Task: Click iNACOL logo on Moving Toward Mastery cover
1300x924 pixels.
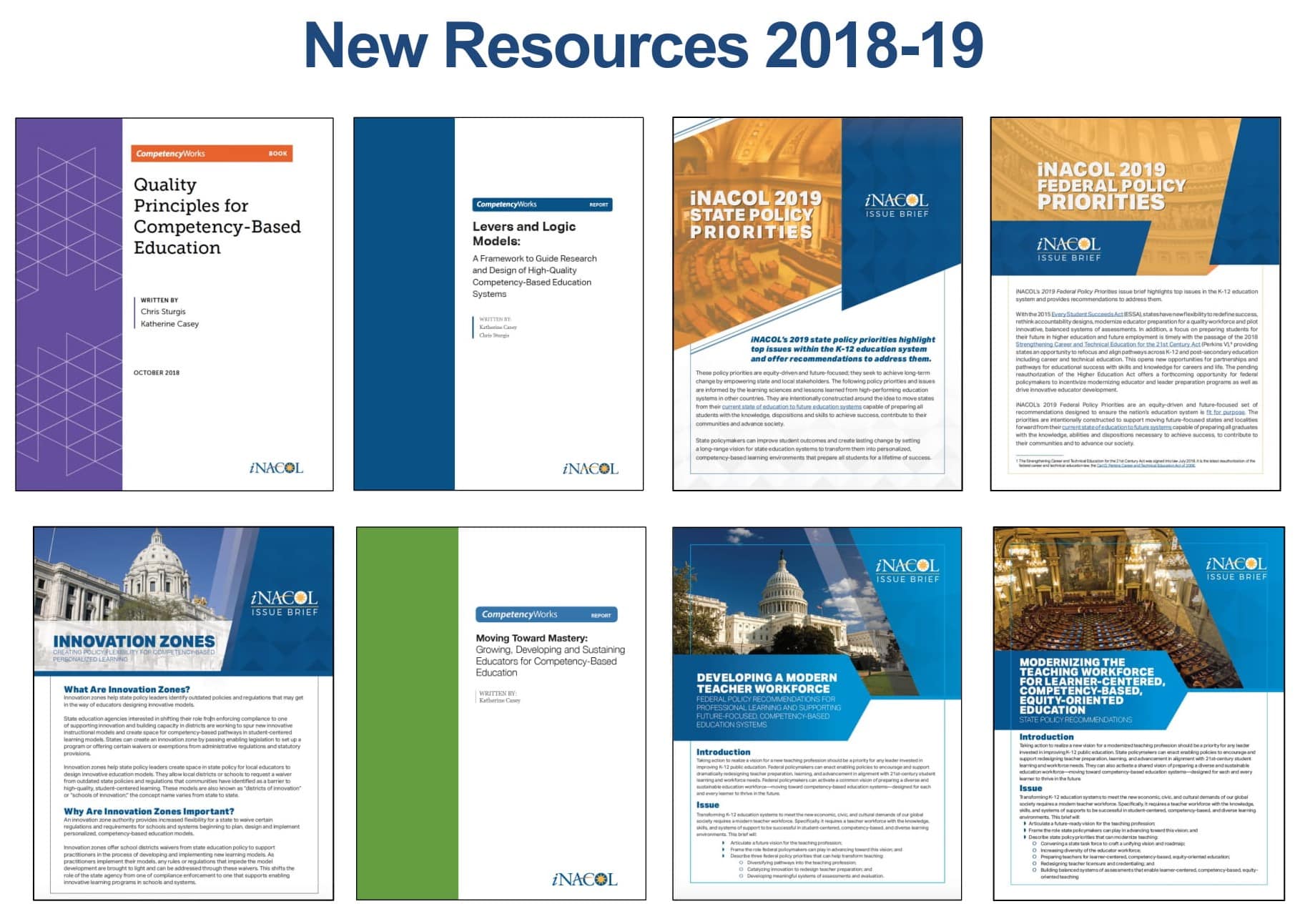Action: pyautogui.click(x=584, y=879)
